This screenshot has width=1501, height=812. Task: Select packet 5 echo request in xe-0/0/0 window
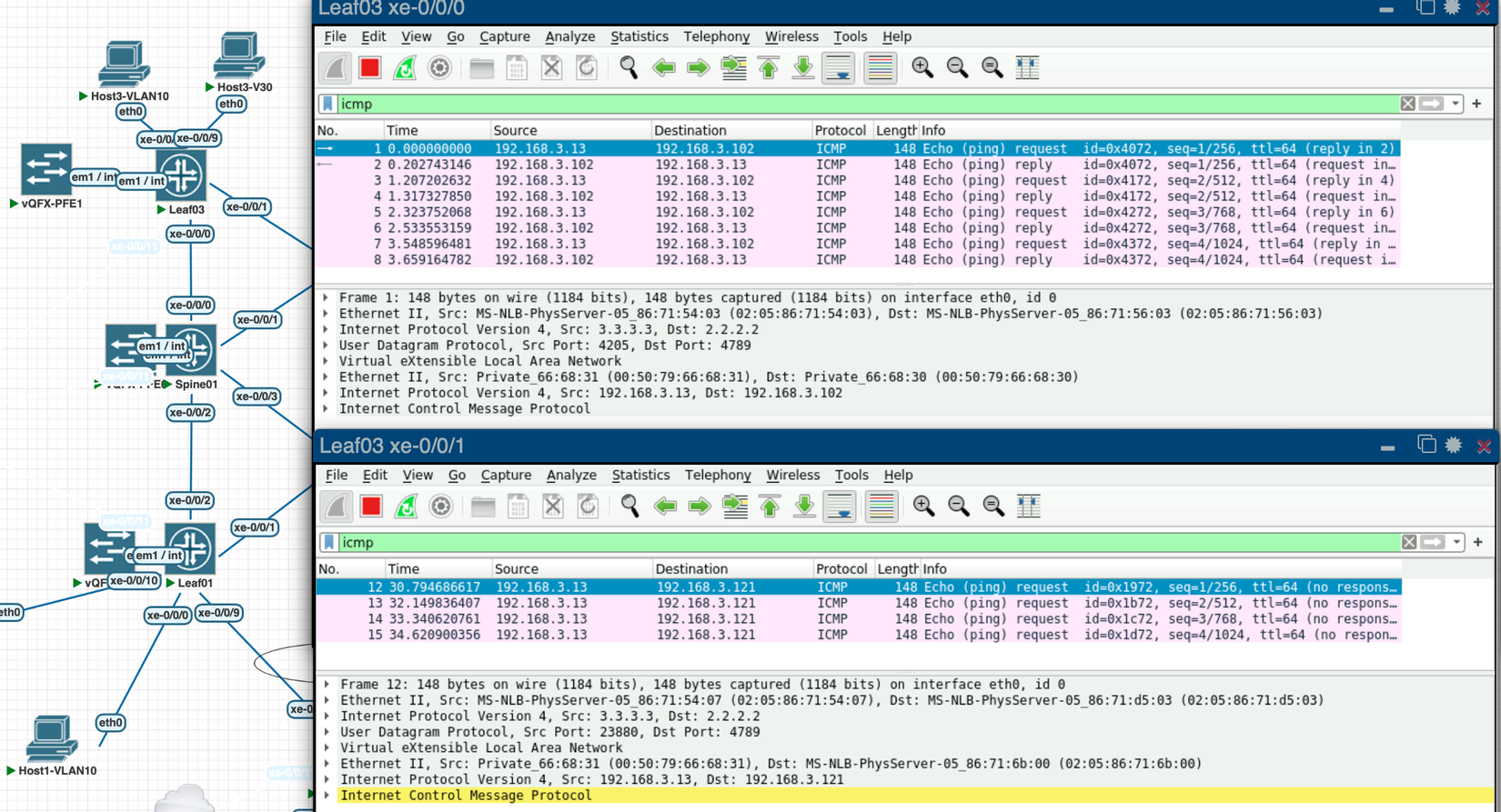coord(858,212)
